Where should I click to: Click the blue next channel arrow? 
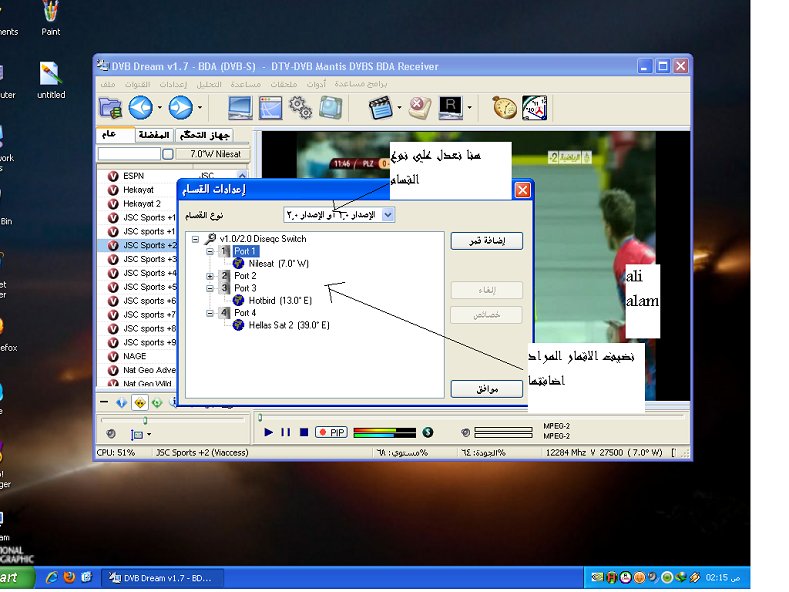point(181,108)
